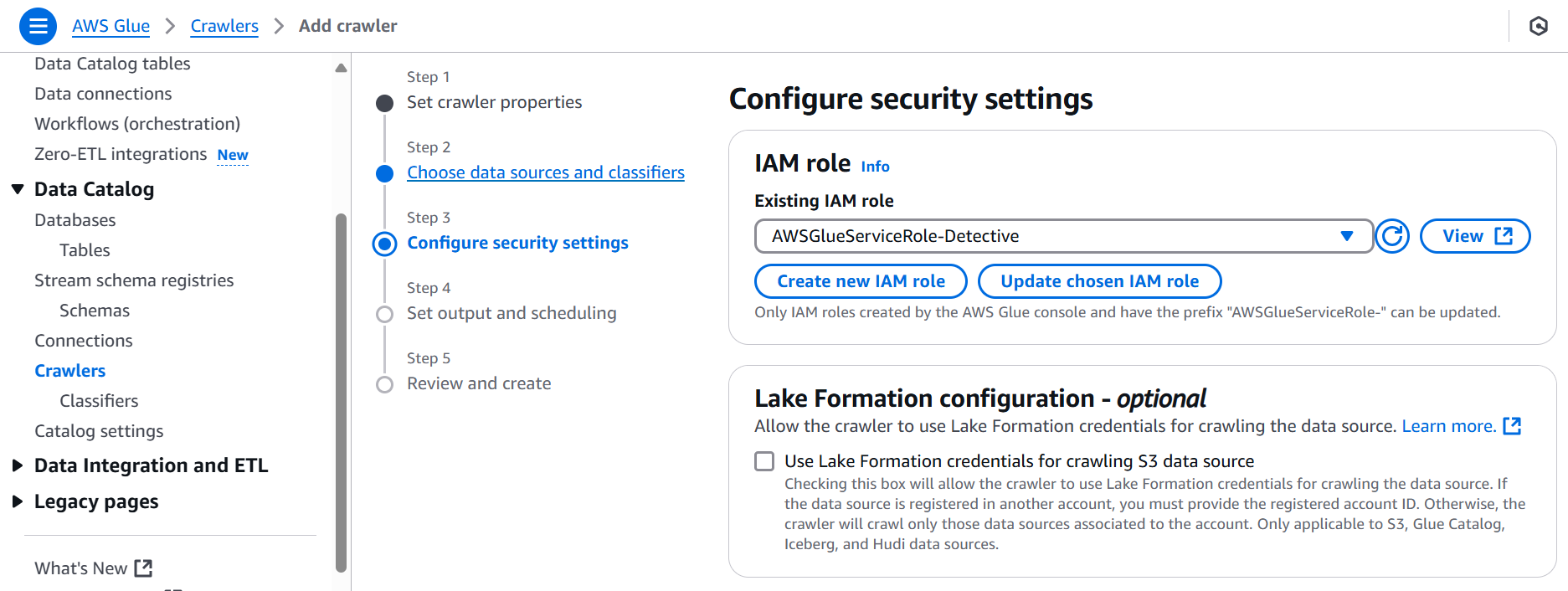This screenshot has height=591, width=1568.
Task: Open Stream schema registries in sidebar
Action: pos(134,280)
